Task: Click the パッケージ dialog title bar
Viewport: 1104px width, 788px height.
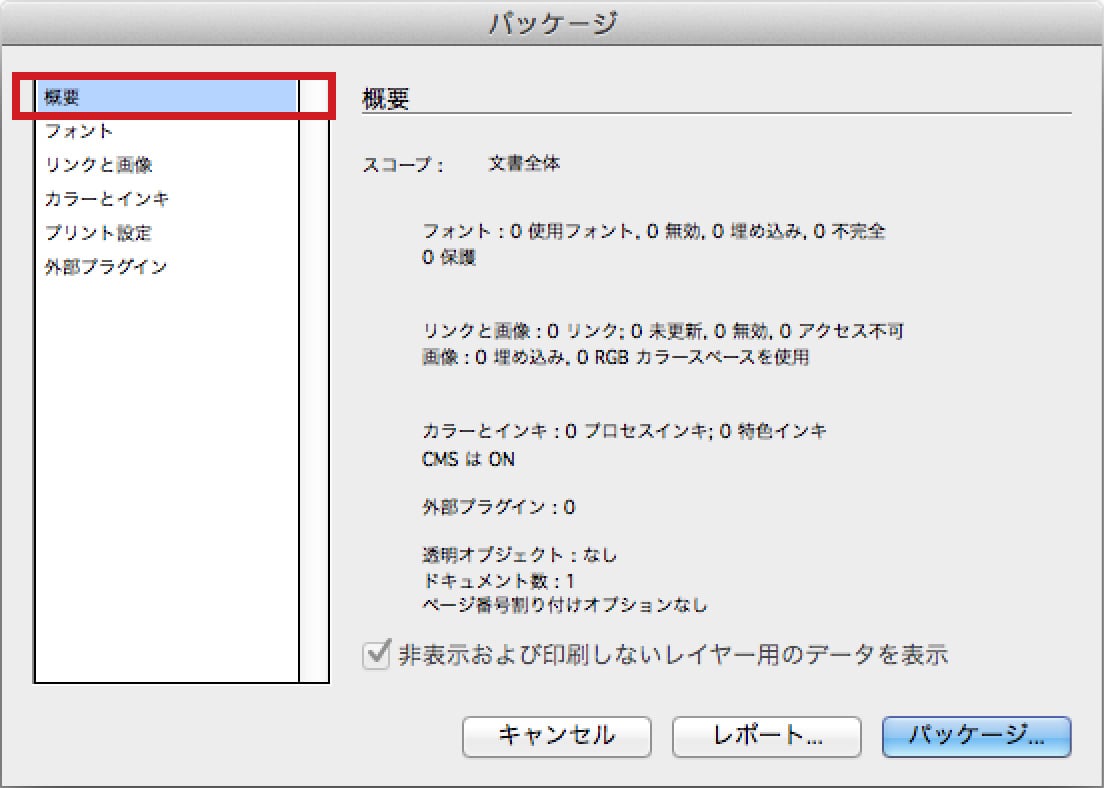Action: coord(552,23)
